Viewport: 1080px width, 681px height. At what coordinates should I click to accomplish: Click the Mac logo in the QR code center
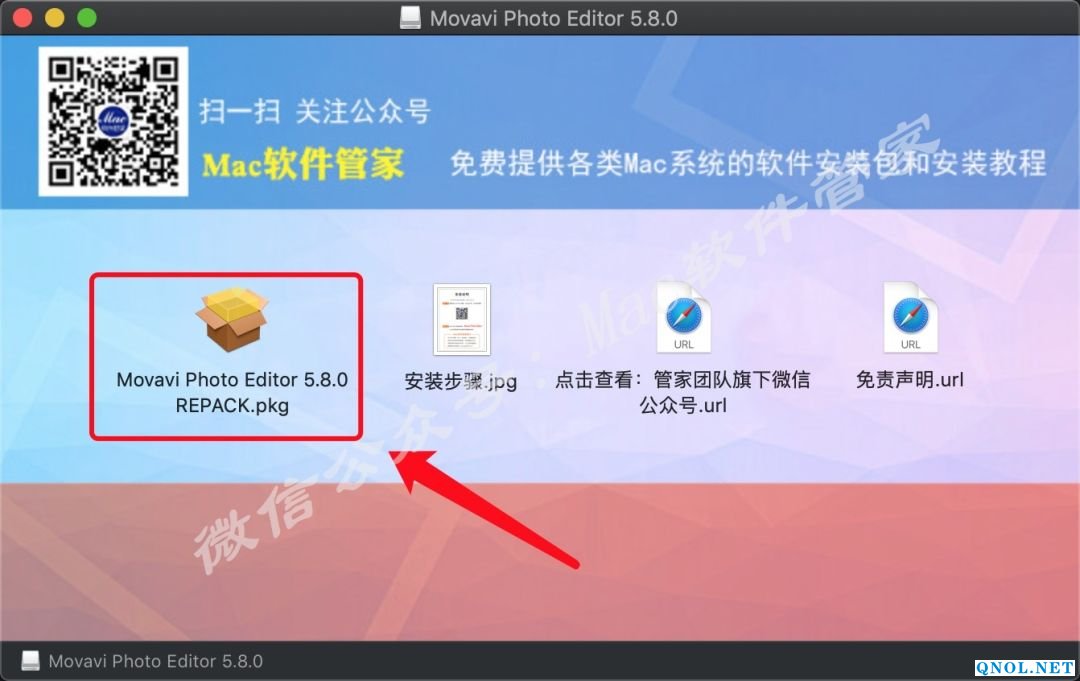(x=114, y=122)
